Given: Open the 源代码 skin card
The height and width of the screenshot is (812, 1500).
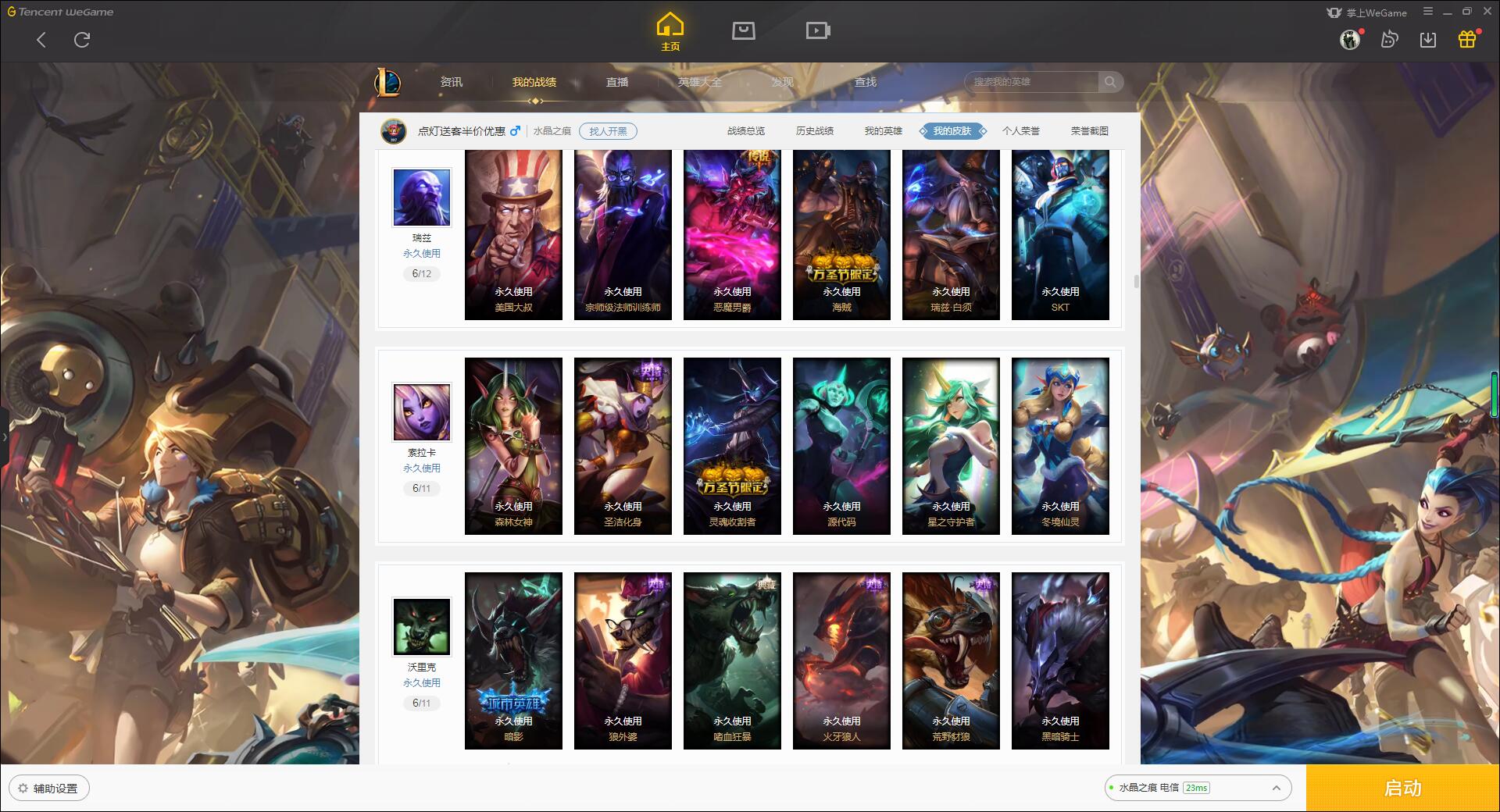Looking at the screenshot, I should [841, 446].
